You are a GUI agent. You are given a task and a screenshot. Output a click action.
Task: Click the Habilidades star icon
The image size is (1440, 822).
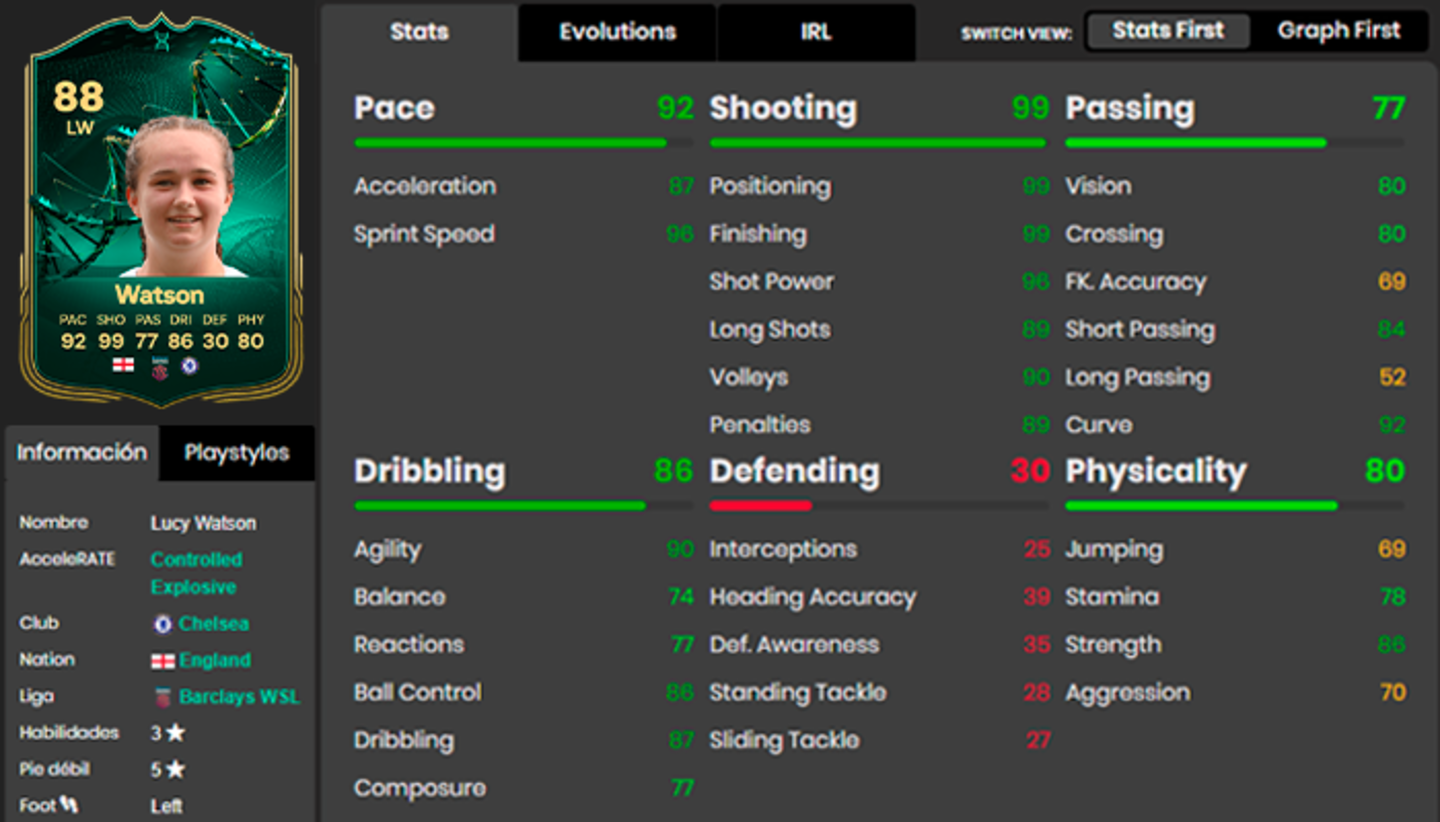pyautogui.click(x=175, y=733)
